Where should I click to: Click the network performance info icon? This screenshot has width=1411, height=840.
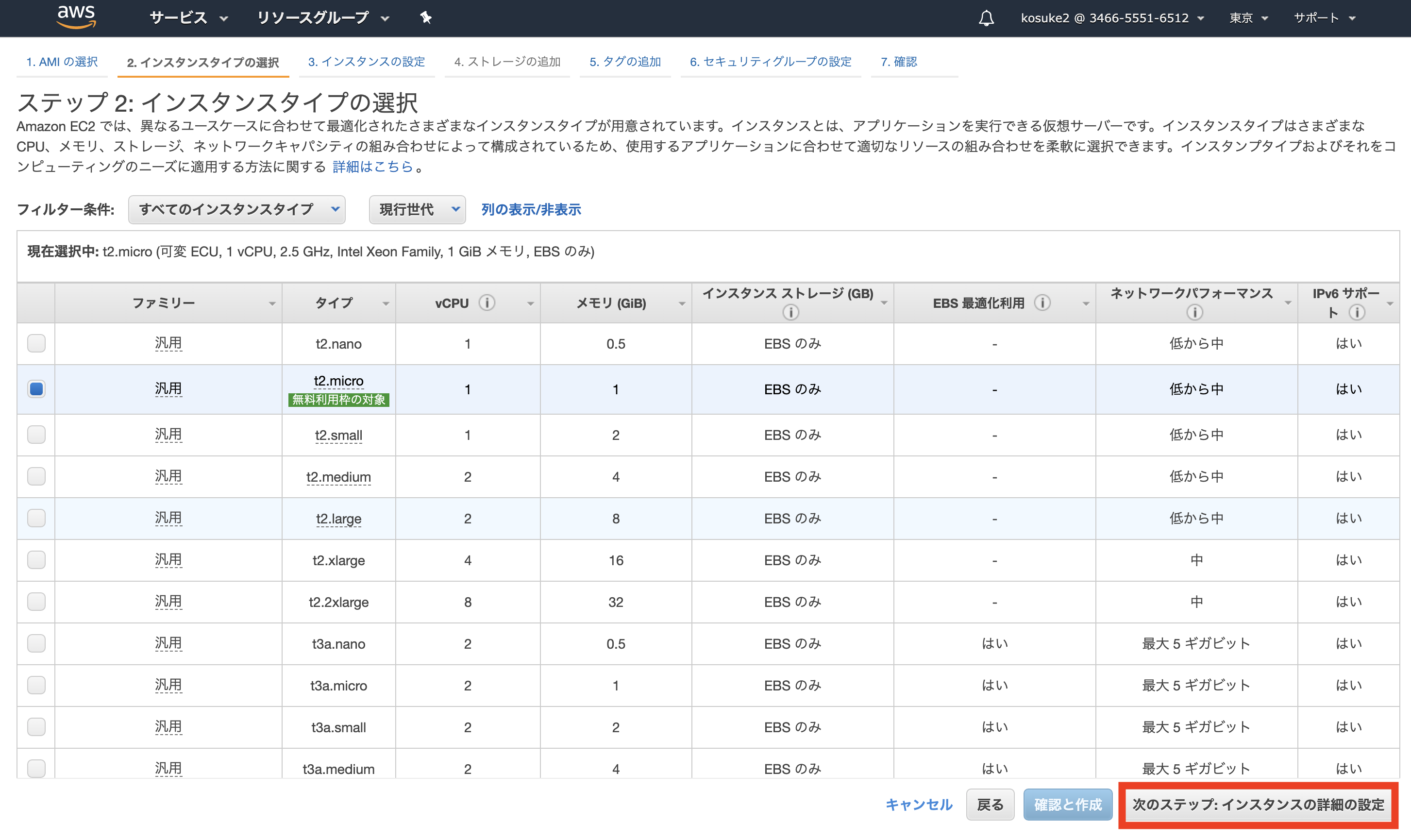[x=1194, y=312]
